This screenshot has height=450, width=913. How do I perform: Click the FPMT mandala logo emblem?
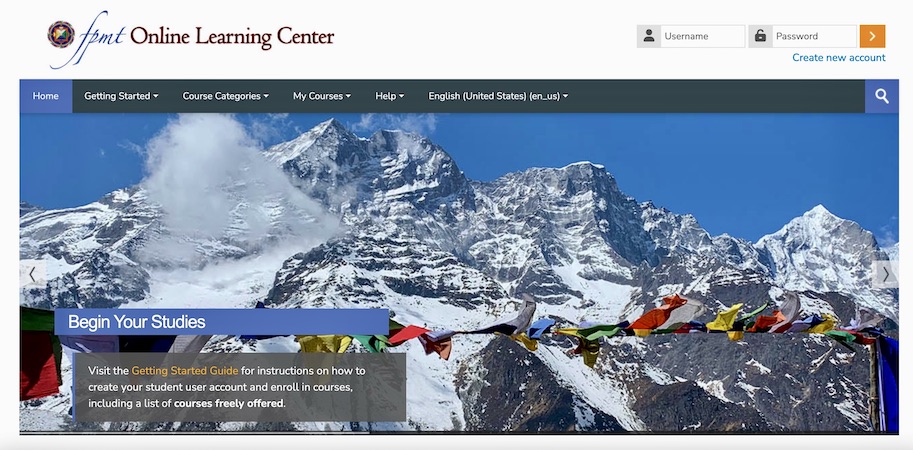61,34
